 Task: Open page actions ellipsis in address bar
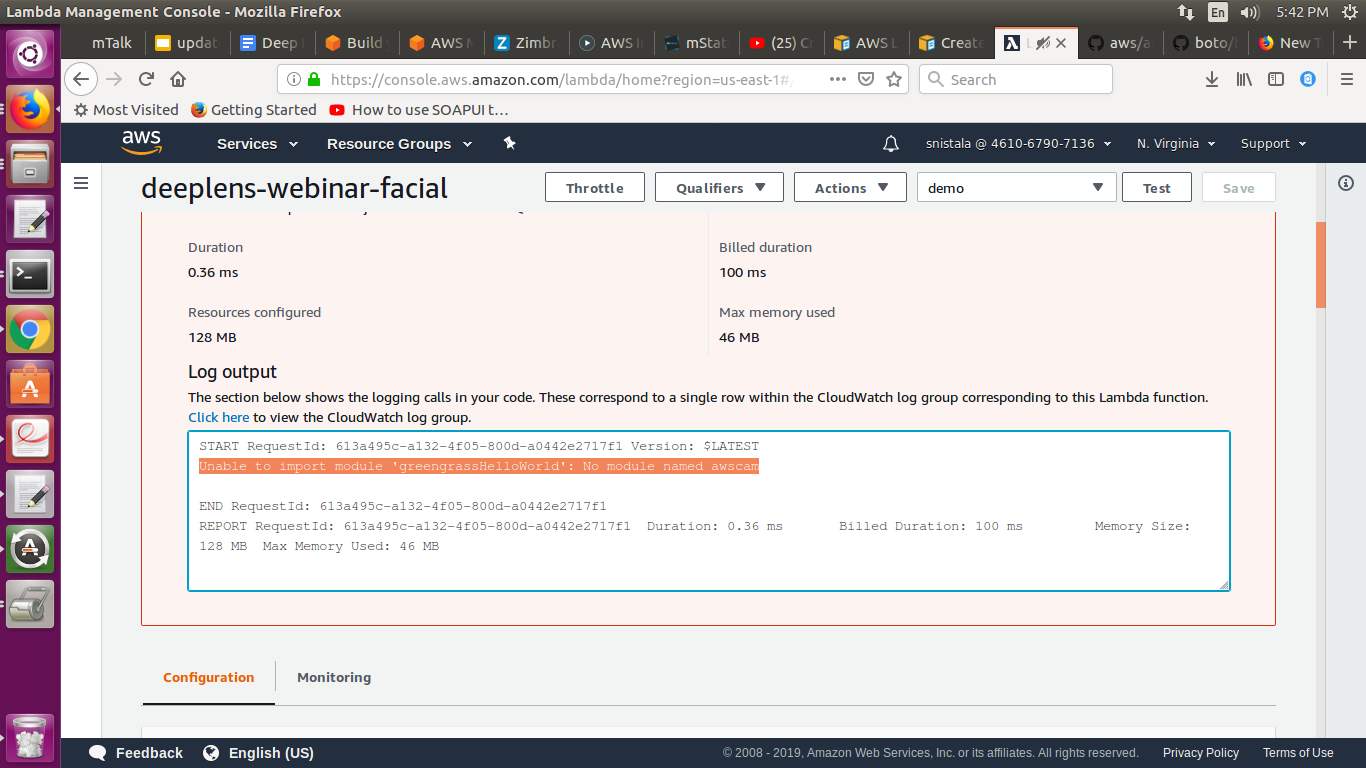(x=838, y=79)
